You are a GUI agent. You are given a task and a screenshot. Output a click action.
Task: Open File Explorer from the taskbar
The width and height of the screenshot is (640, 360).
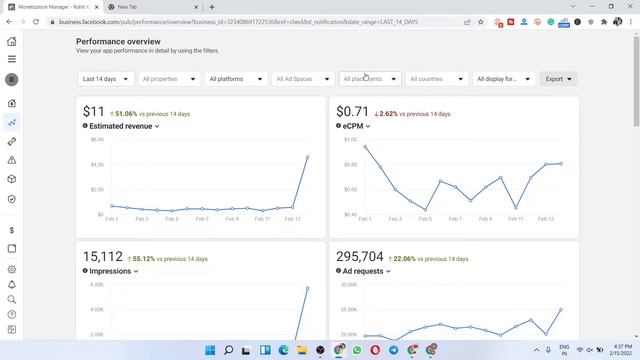(x=302, y=350)
